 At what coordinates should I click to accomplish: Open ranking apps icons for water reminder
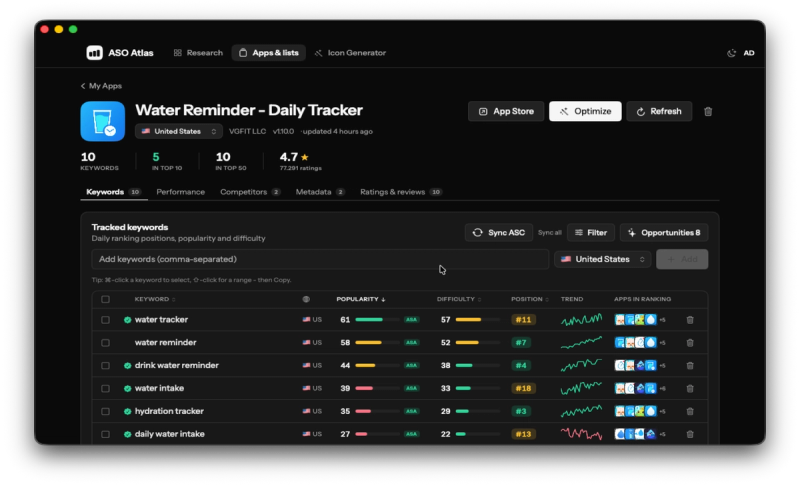pyautogui.click(x=635, y=343)
